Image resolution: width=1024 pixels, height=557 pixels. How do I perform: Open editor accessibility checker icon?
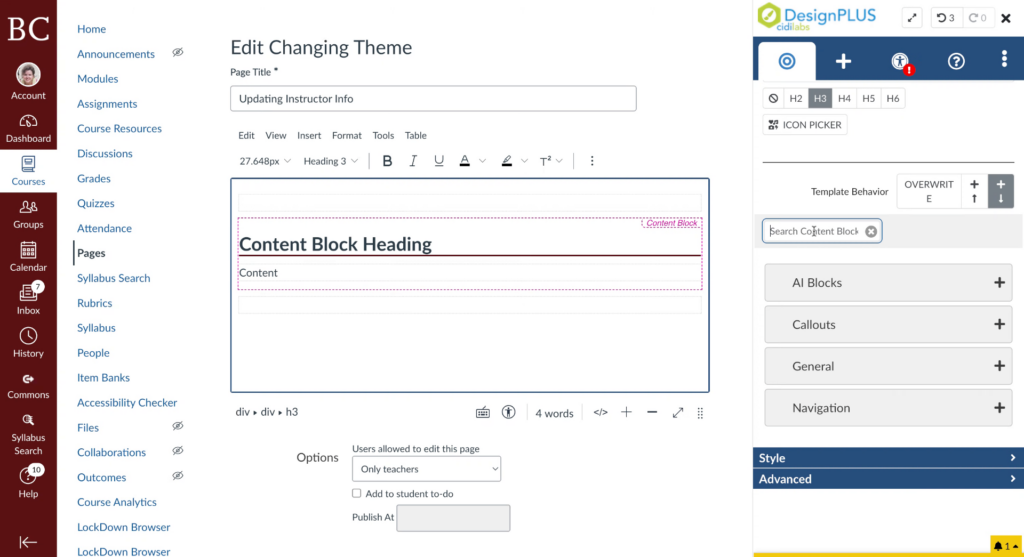pyautogui.click(x=509, y=413)
